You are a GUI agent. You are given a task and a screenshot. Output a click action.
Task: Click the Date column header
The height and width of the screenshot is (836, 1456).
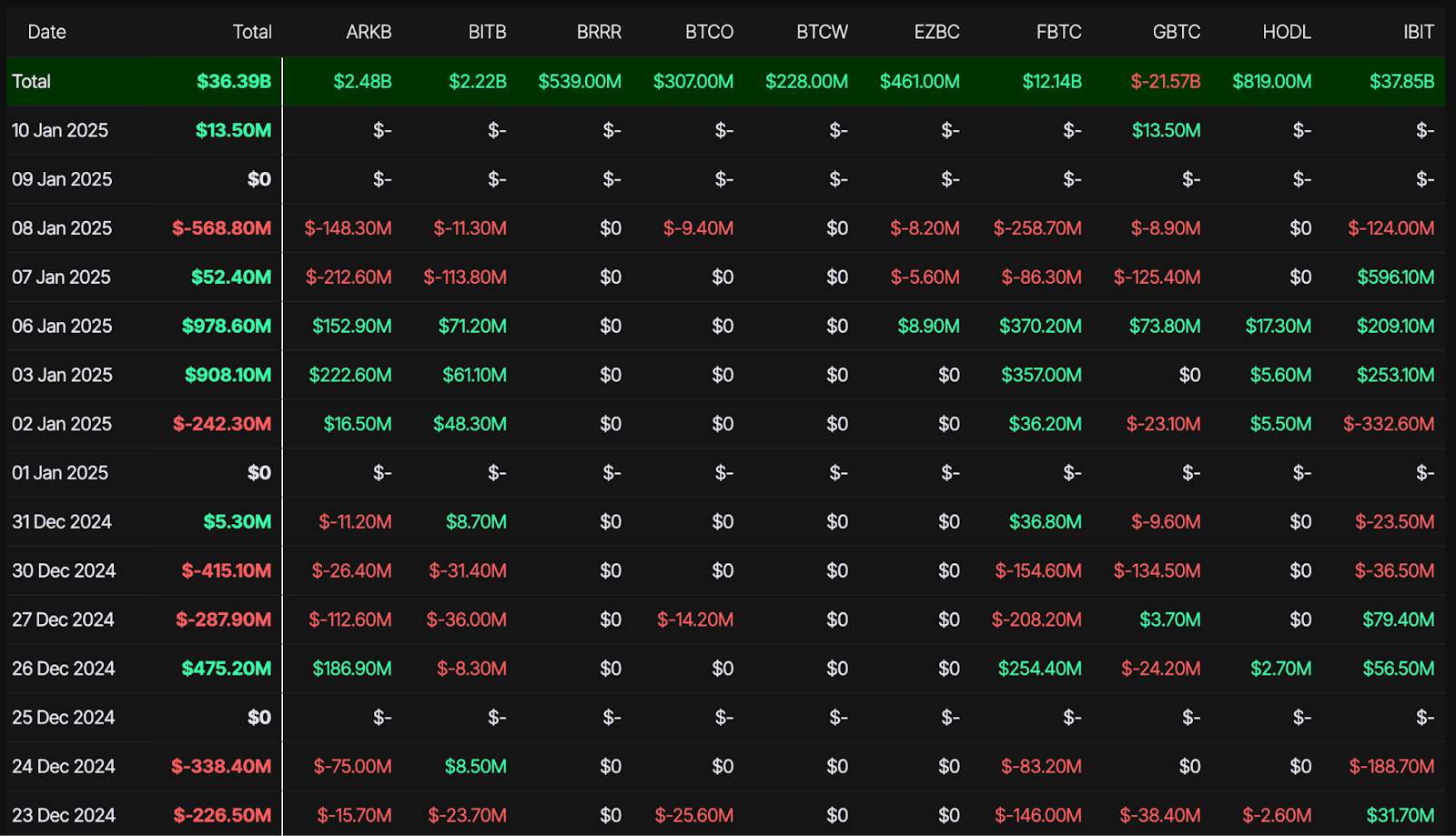click(x=46, y=32)
